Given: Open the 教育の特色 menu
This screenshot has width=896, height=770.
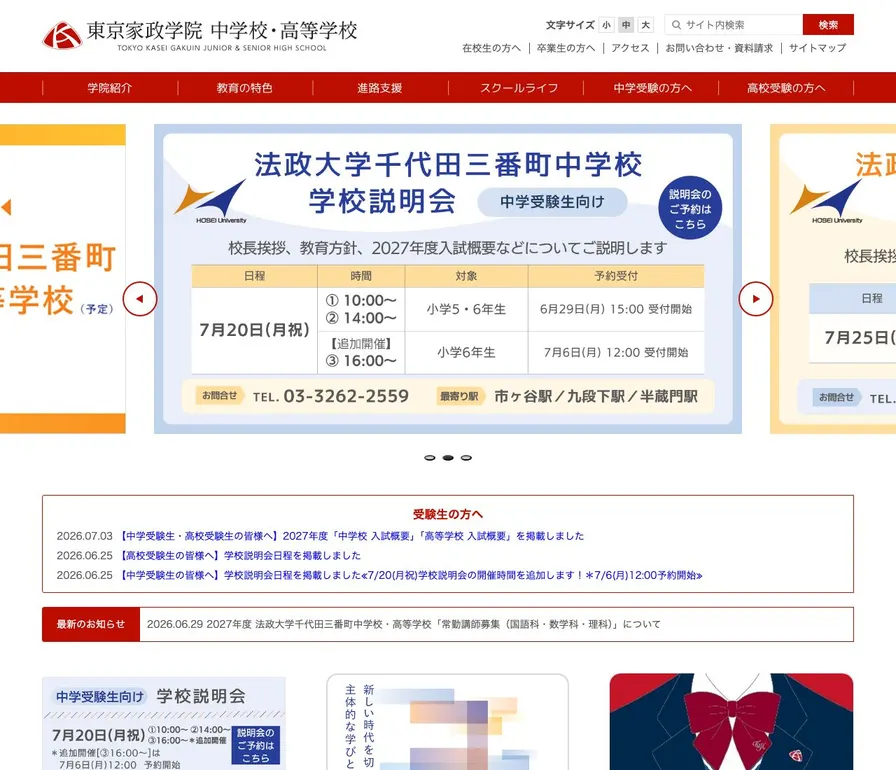Looking at the screenshot, I should coord(245,88).
